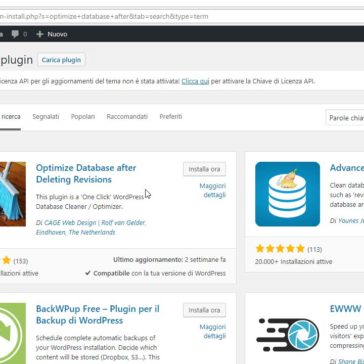
Task: Click the Carica plugin button
Action: [61, 60]
